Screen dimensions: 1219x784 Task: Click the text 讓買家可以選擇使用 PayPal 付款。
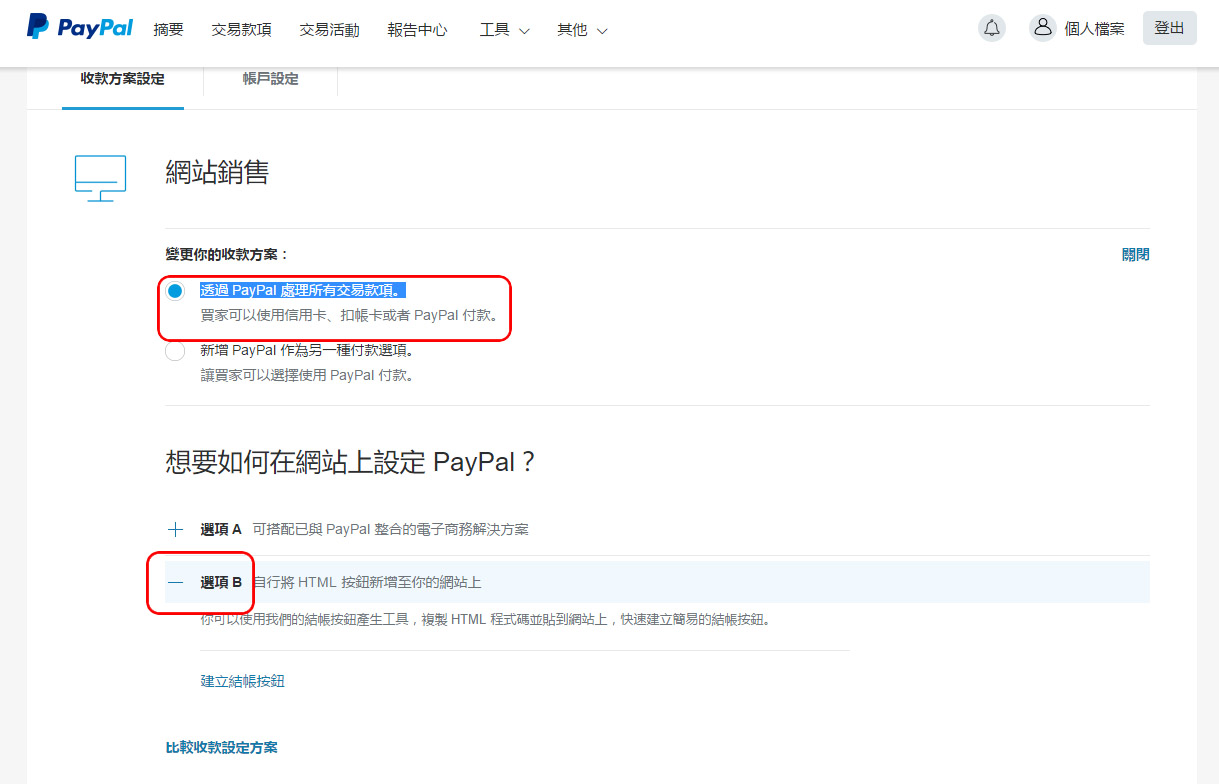pos(307,376)
